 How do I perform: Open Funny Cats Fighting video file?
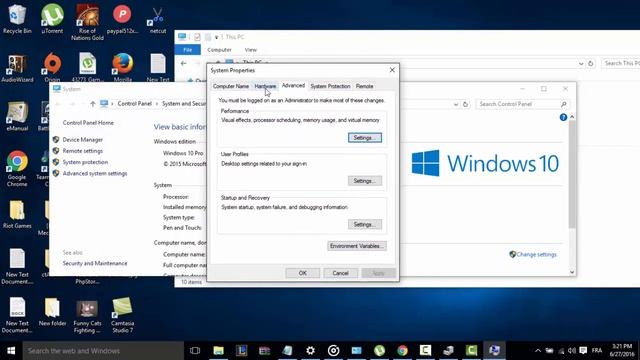(87, 315)
